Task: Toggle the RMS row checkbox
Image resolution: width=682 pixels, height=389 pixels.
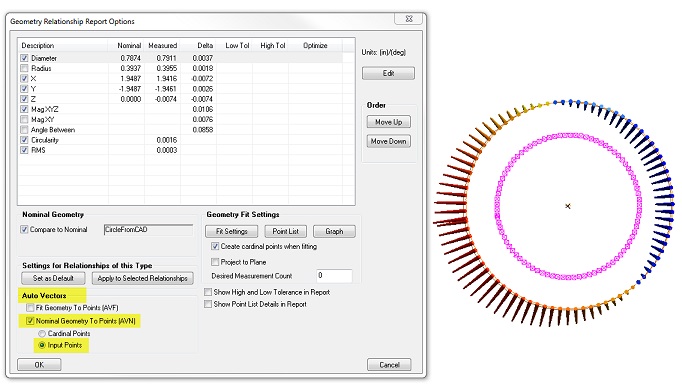Action: [x=24, y=150]
